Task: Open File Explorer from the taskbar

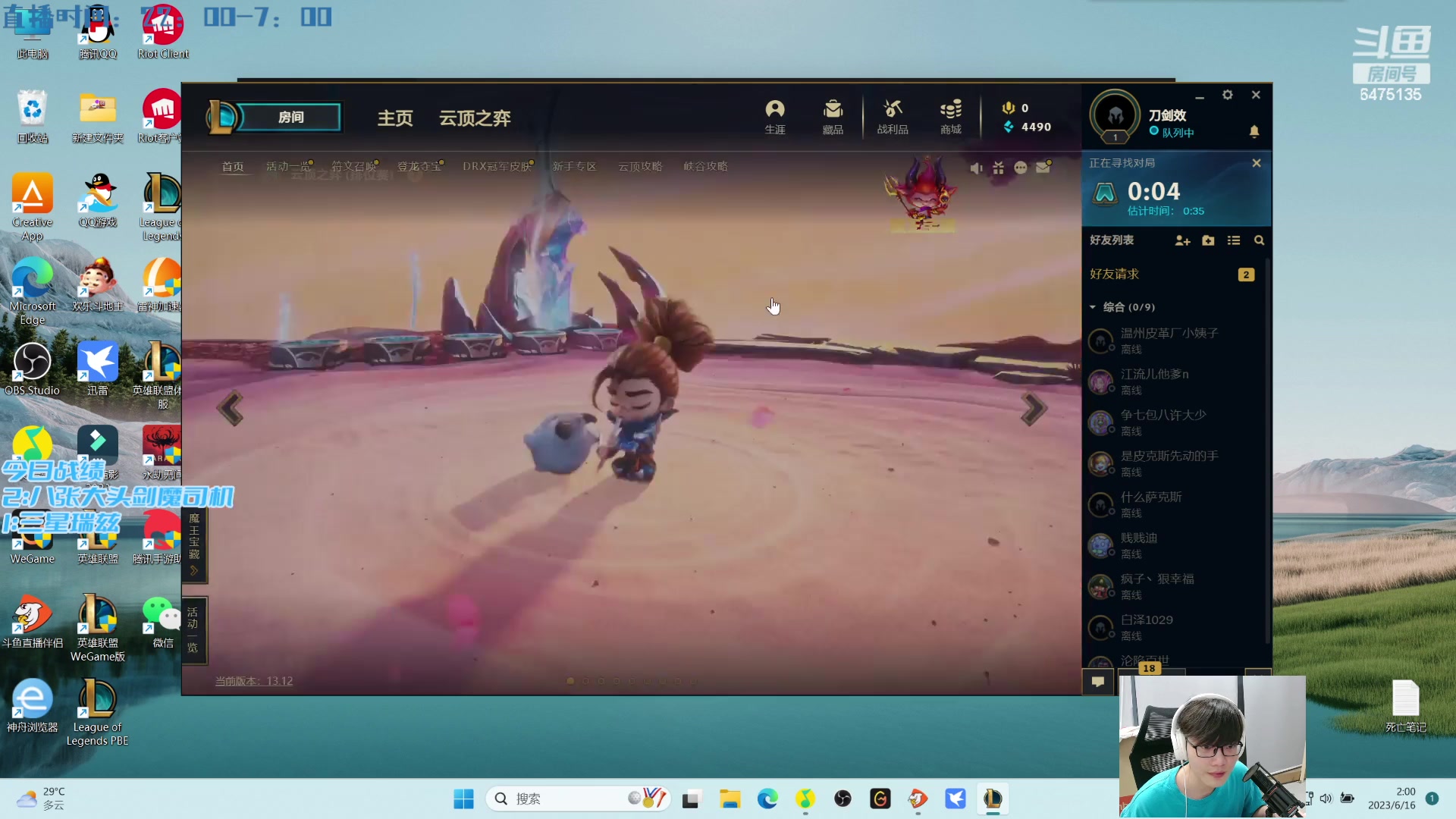Action: click(x=730, y=799)
